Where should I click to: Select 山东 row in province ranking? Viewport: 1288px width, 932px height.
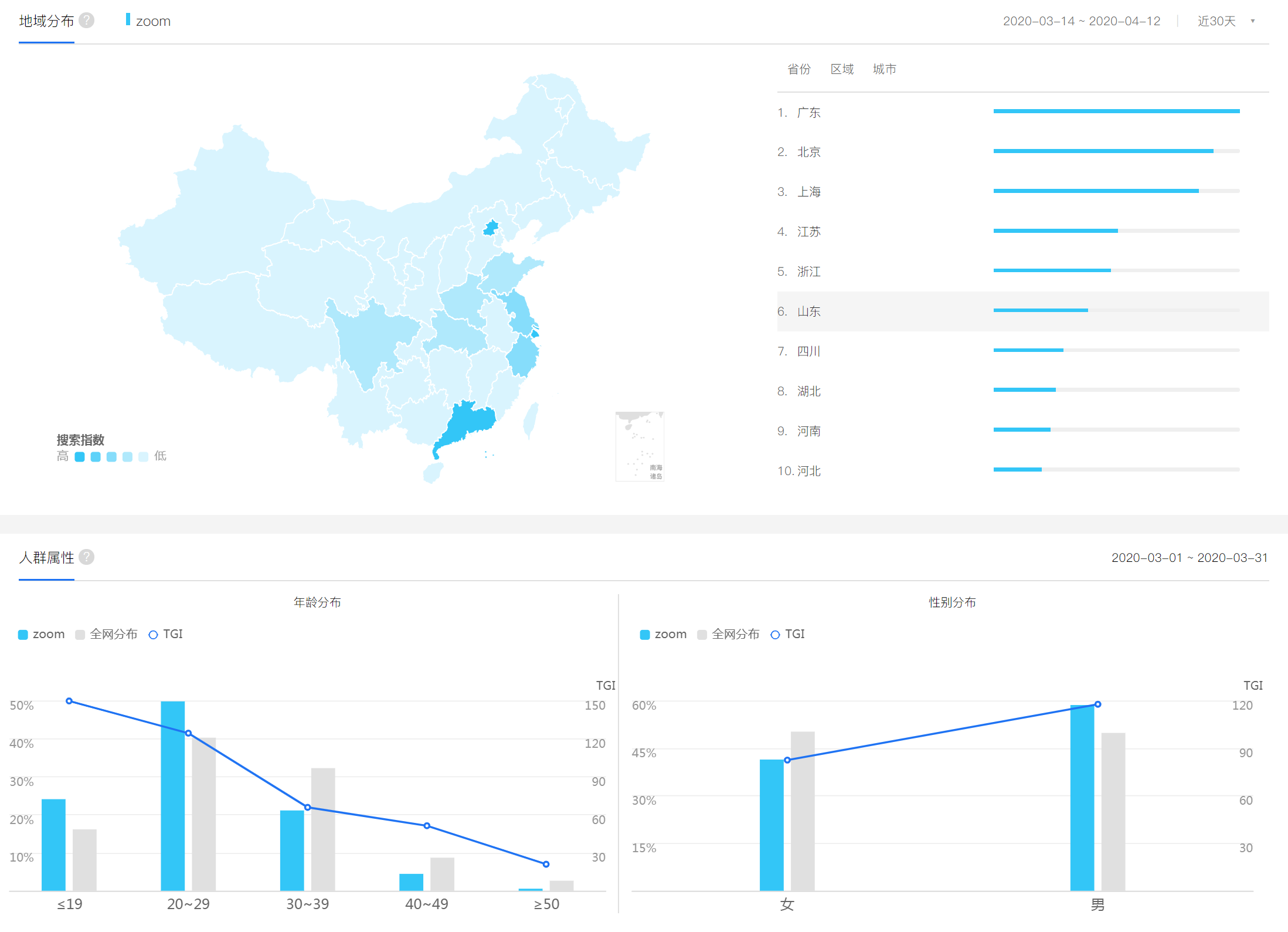809,311
